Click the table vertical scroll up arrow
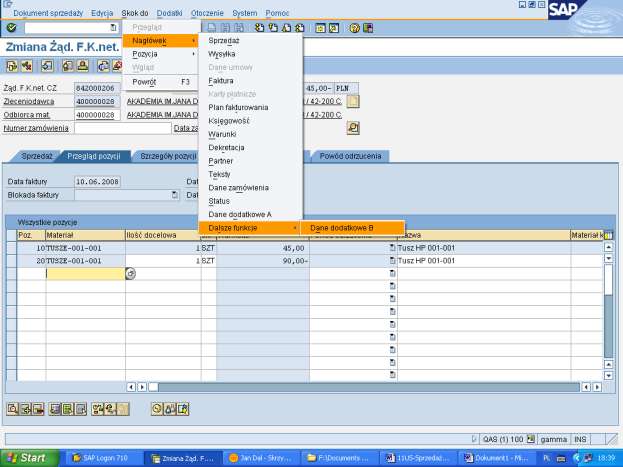The height and width of the screenshot is (467, 623). 608,247
